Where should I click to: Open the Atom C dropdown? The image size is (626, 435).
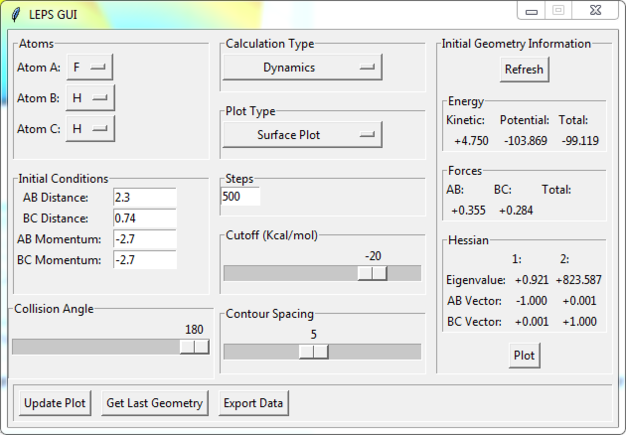click(x=90, y=128)
